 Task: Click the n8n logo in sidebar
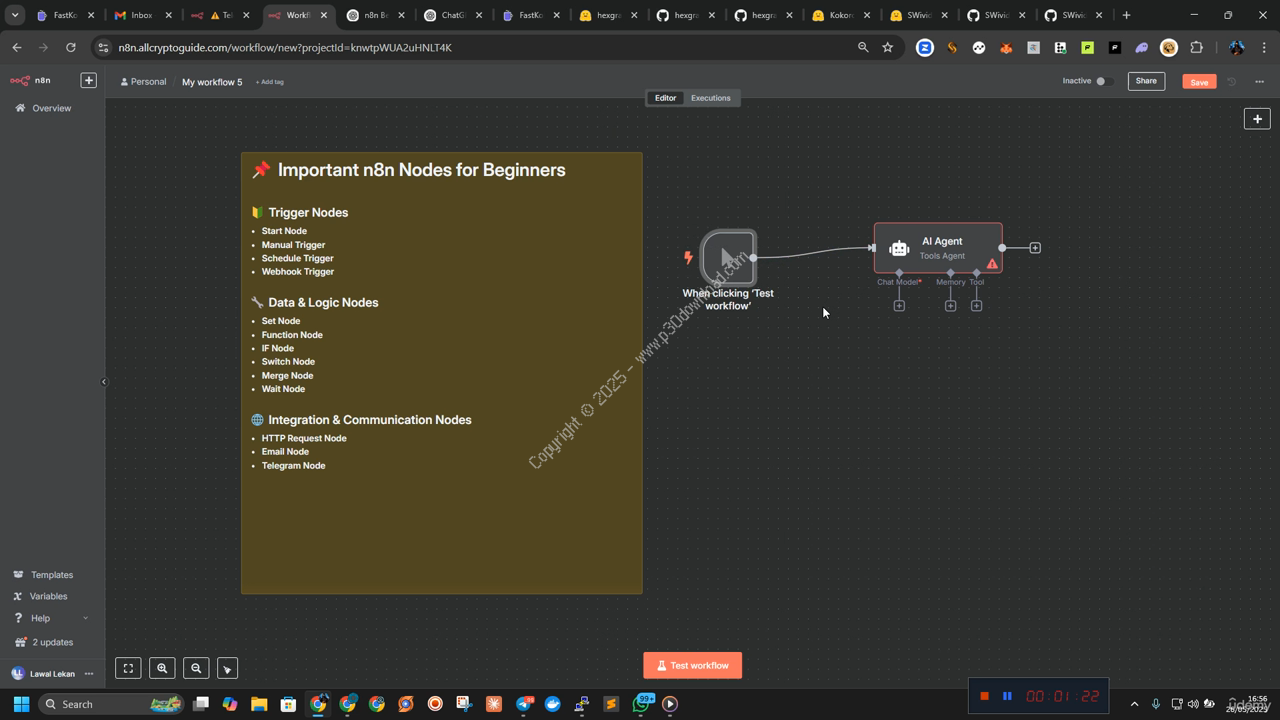click(x=30, y=80)
